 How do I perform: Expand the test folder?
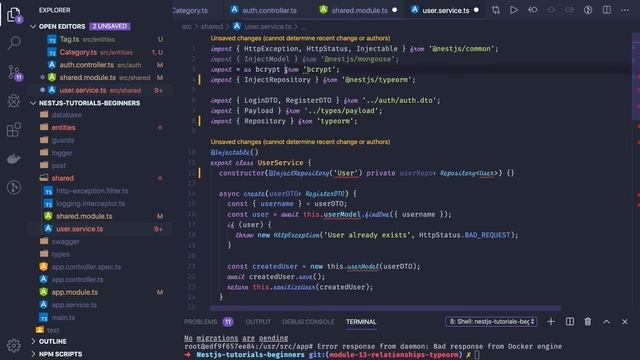(x=53, y=330)
